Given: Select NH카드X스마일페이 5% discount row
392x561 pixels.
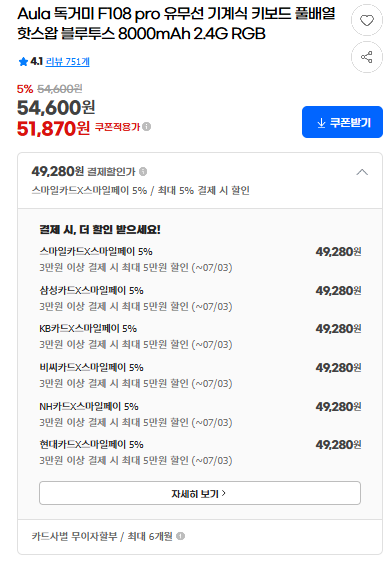Looking at the screenshot, I should coord(200,414).
